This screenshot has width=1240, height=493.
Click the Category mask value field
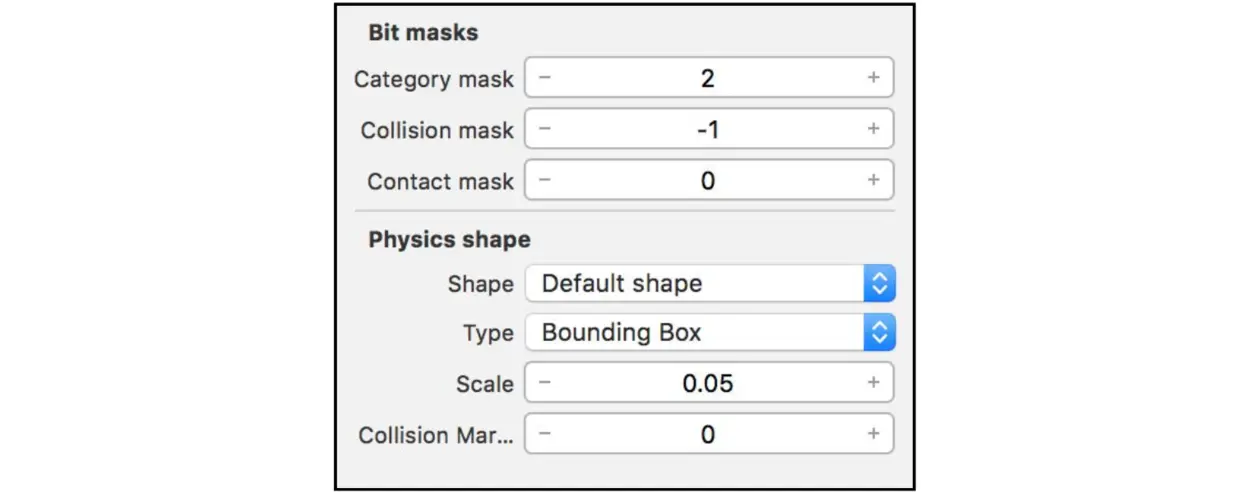click(x=708, y=78)
